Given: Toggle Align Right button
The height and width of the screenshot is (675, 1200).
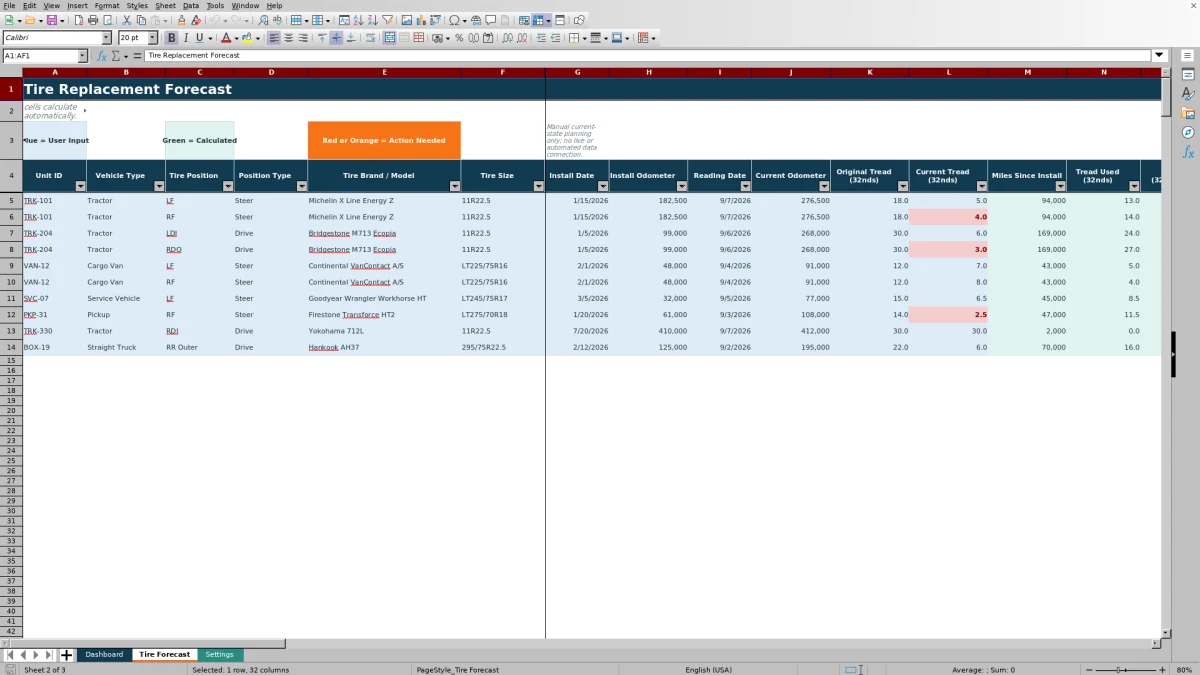Looking at the screenshot, I should [x=303, y=38].
